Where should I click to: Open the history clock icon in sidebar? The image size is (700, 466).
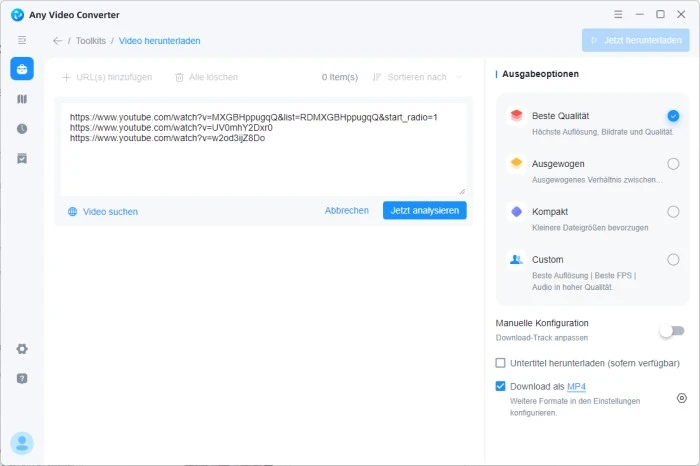22,129
